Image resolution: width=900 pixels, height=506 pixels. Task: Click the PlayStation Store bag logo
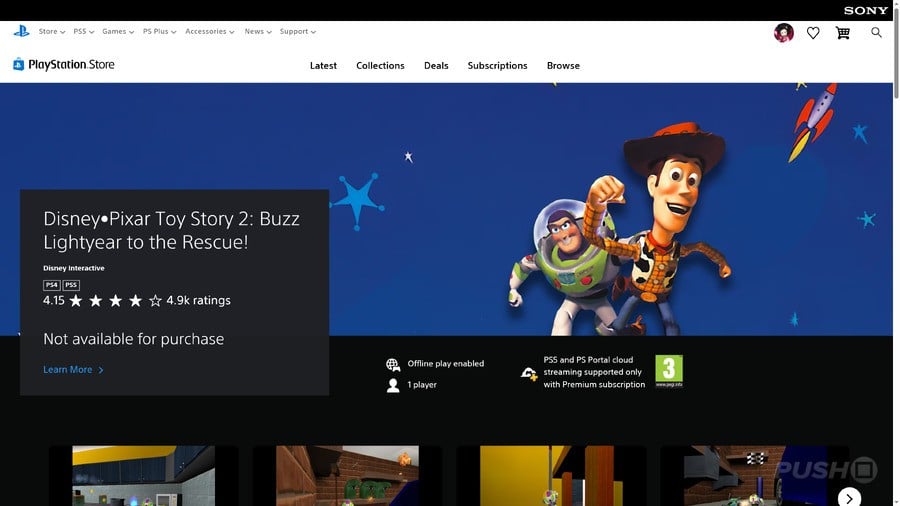(x=18, y=64)
